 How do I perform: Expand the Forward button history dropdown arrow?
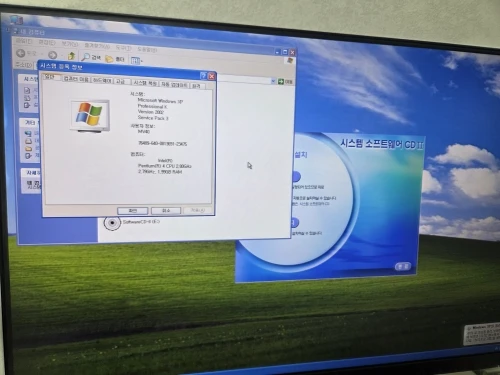62,55
